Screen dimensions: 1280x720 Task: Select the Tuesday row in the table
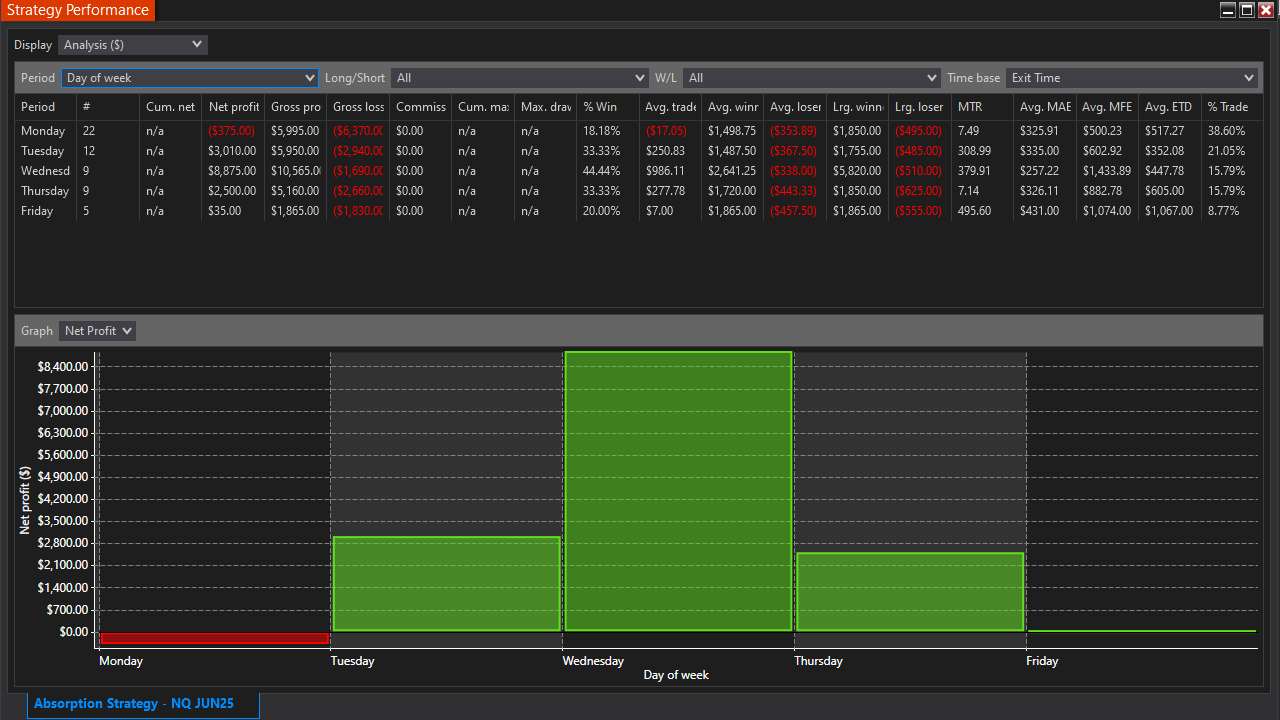pos(639,151)
